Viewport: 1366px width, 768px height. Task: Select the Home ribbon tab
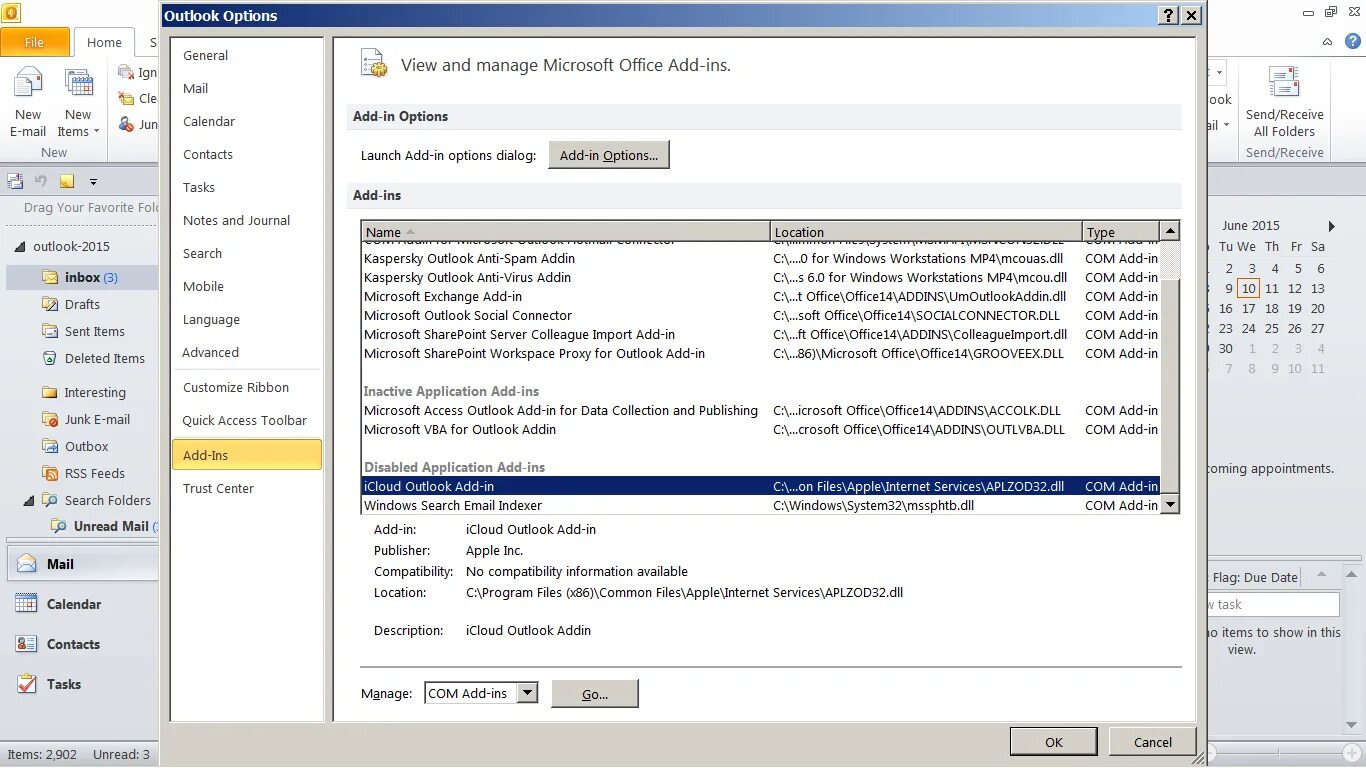[104, 42]
